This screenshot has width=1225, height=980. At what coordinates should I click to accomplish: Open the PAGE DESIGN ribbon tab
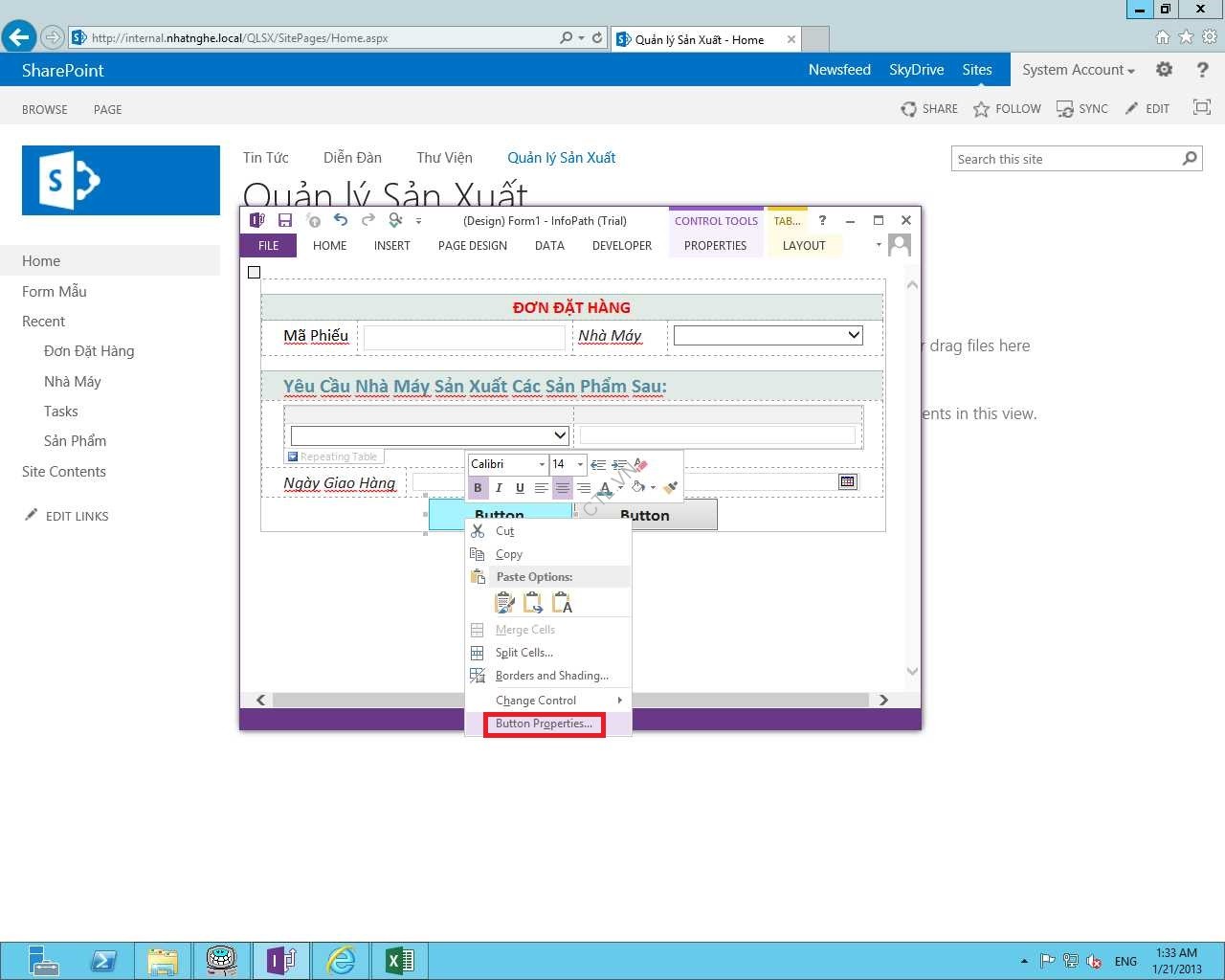(x=472, y=246)
